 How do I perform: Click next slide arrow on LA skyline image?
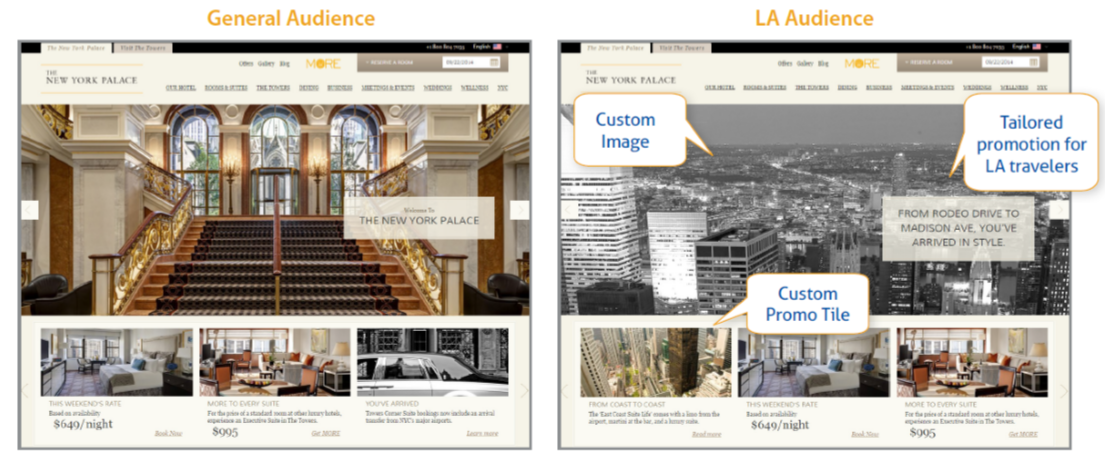point(1058,210)
